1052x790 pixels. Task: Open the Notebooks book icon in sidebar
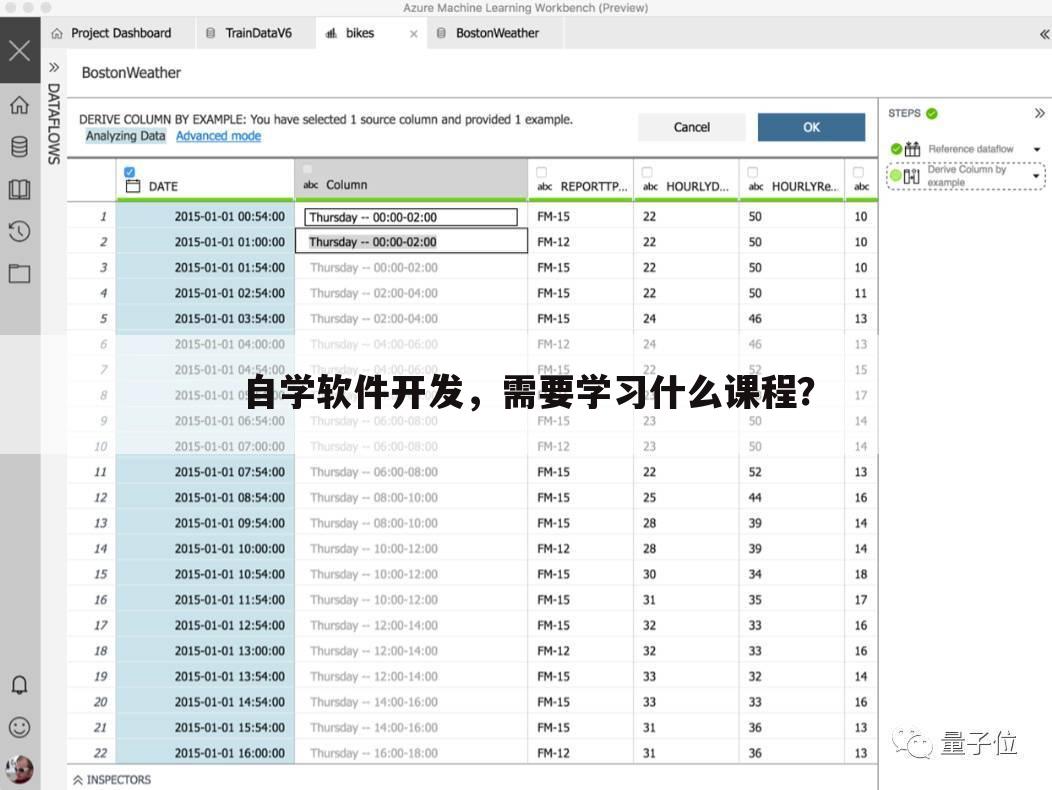19,189
